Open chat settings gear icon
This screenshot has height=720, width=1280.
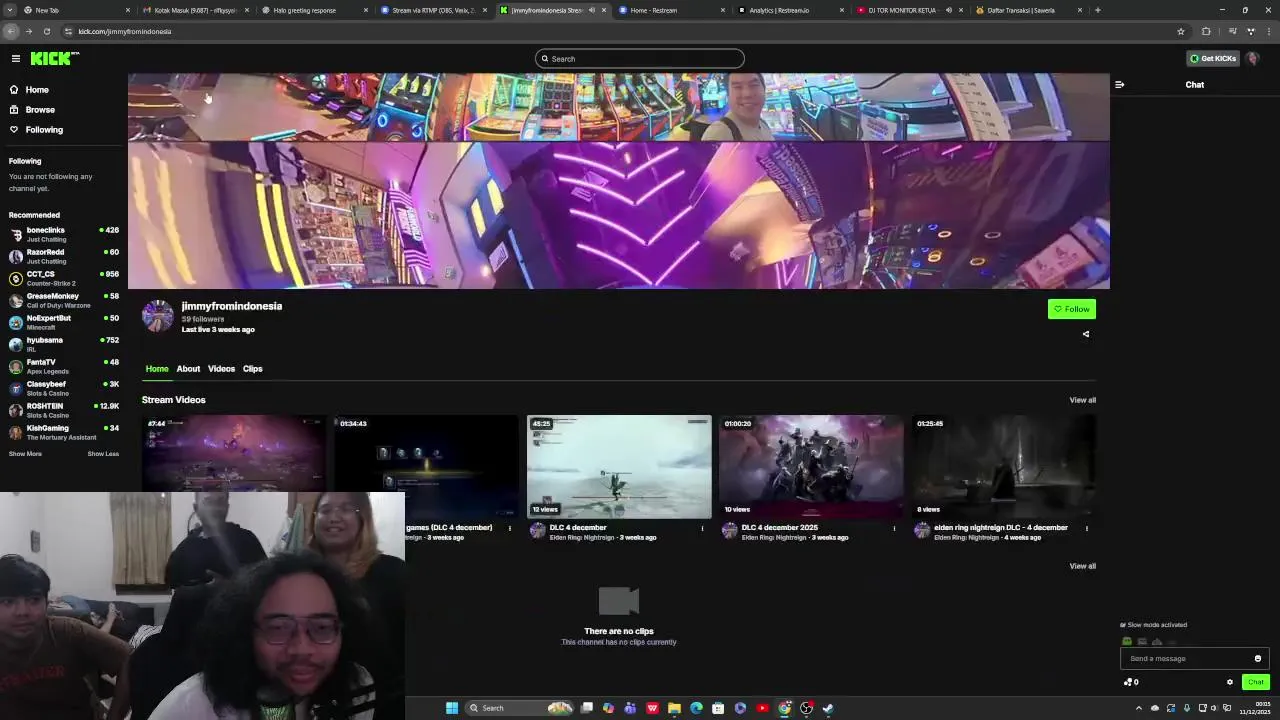(1230, 682)
